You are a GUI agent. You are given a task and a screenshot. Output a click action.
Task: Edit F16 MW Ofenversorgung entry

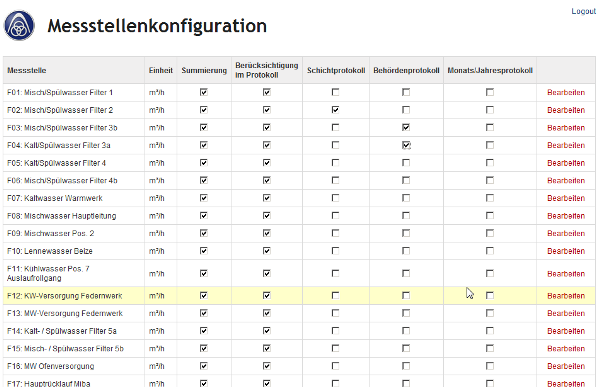click(x=566, y=366)
